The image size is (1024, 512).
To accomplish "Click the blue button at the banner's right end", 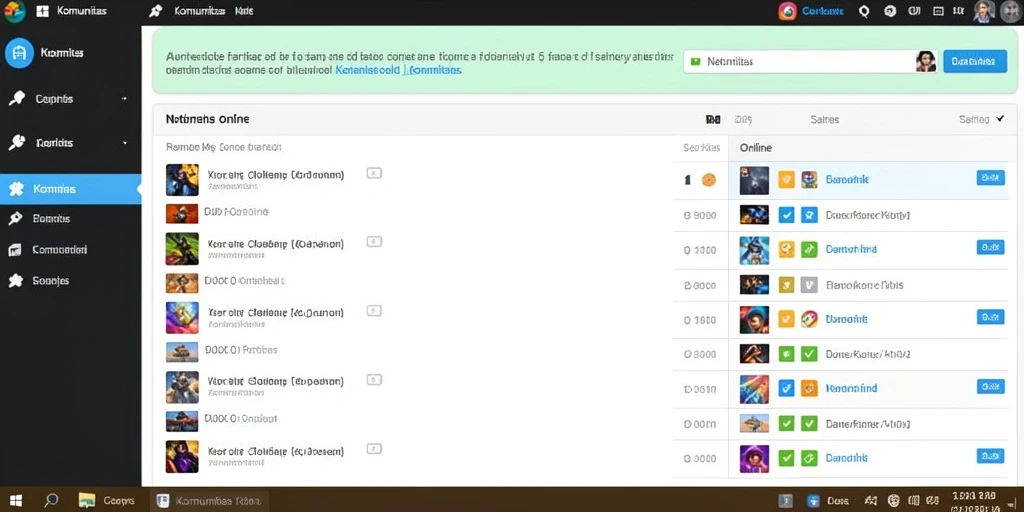I will point(974,61).
